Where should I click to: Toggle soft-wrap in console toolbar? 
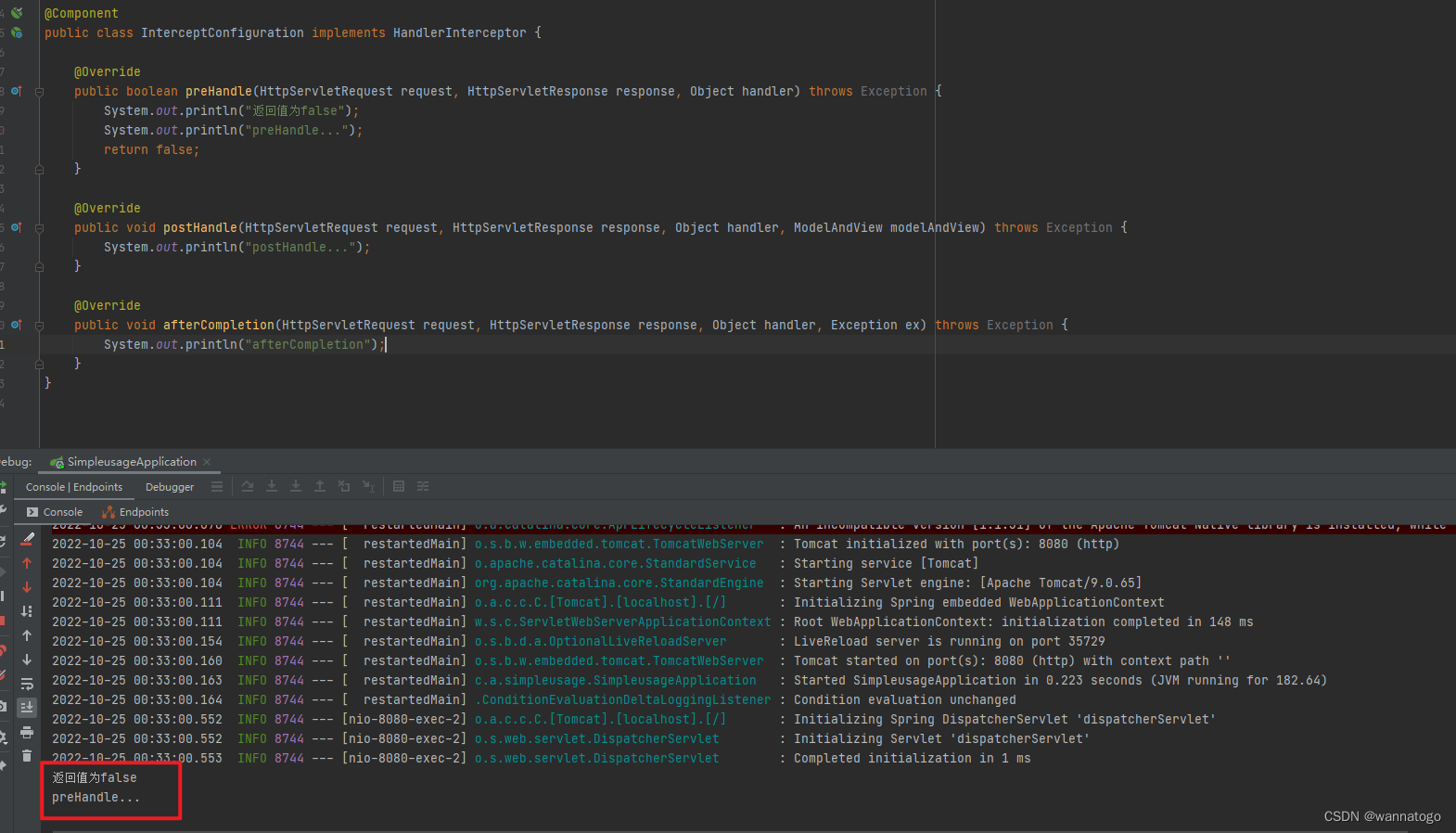[x=27, y=684]
